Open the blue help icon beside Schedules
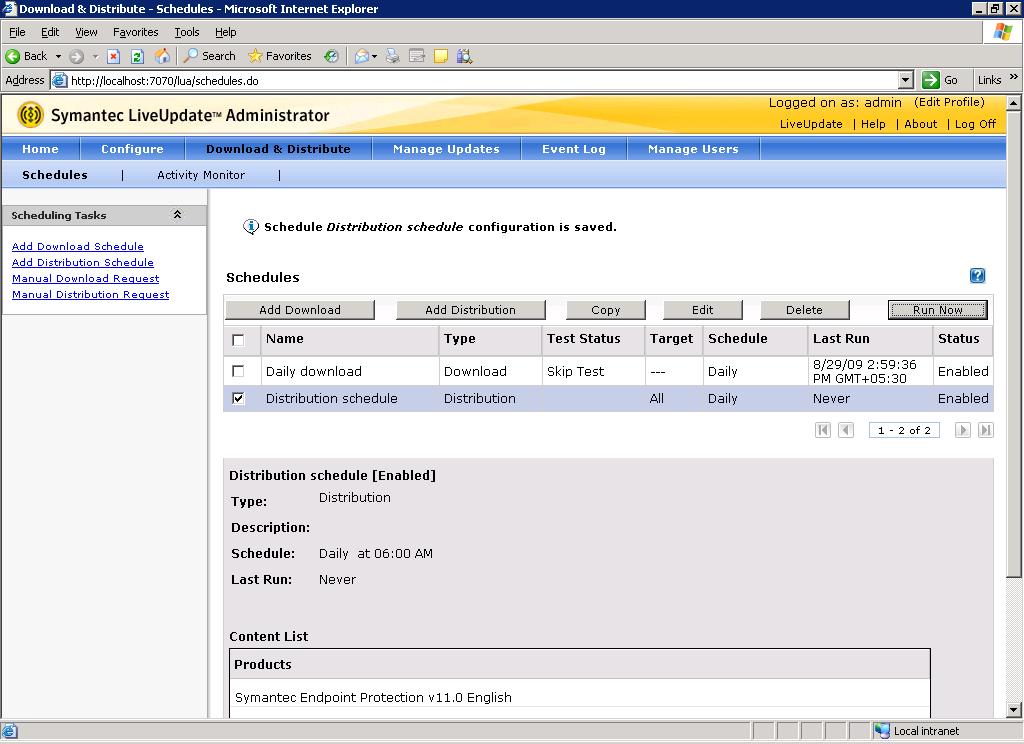 [x=977, y=276]
